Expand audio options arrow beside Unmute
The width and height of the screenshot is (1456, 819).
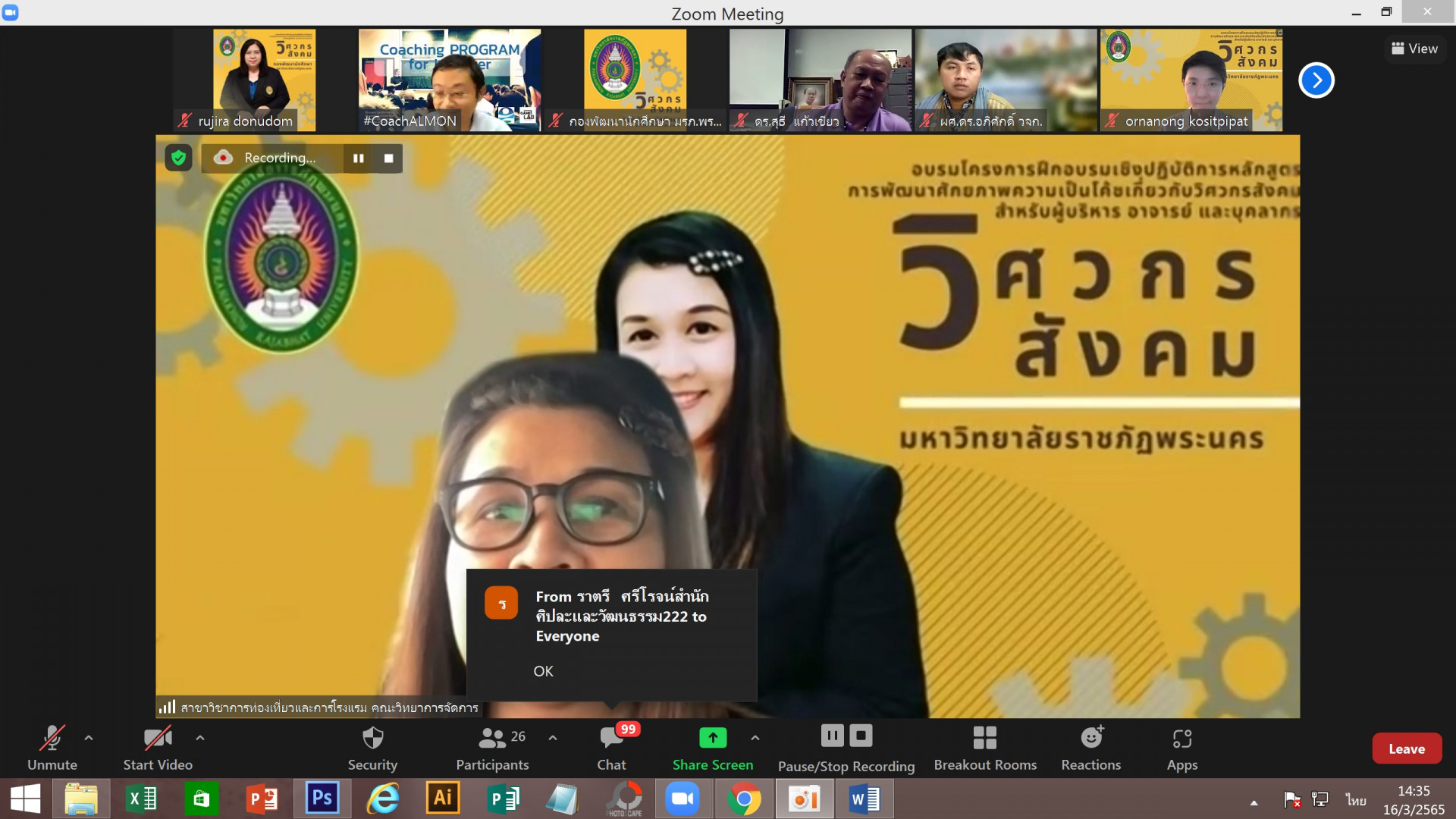coord(89,737)
